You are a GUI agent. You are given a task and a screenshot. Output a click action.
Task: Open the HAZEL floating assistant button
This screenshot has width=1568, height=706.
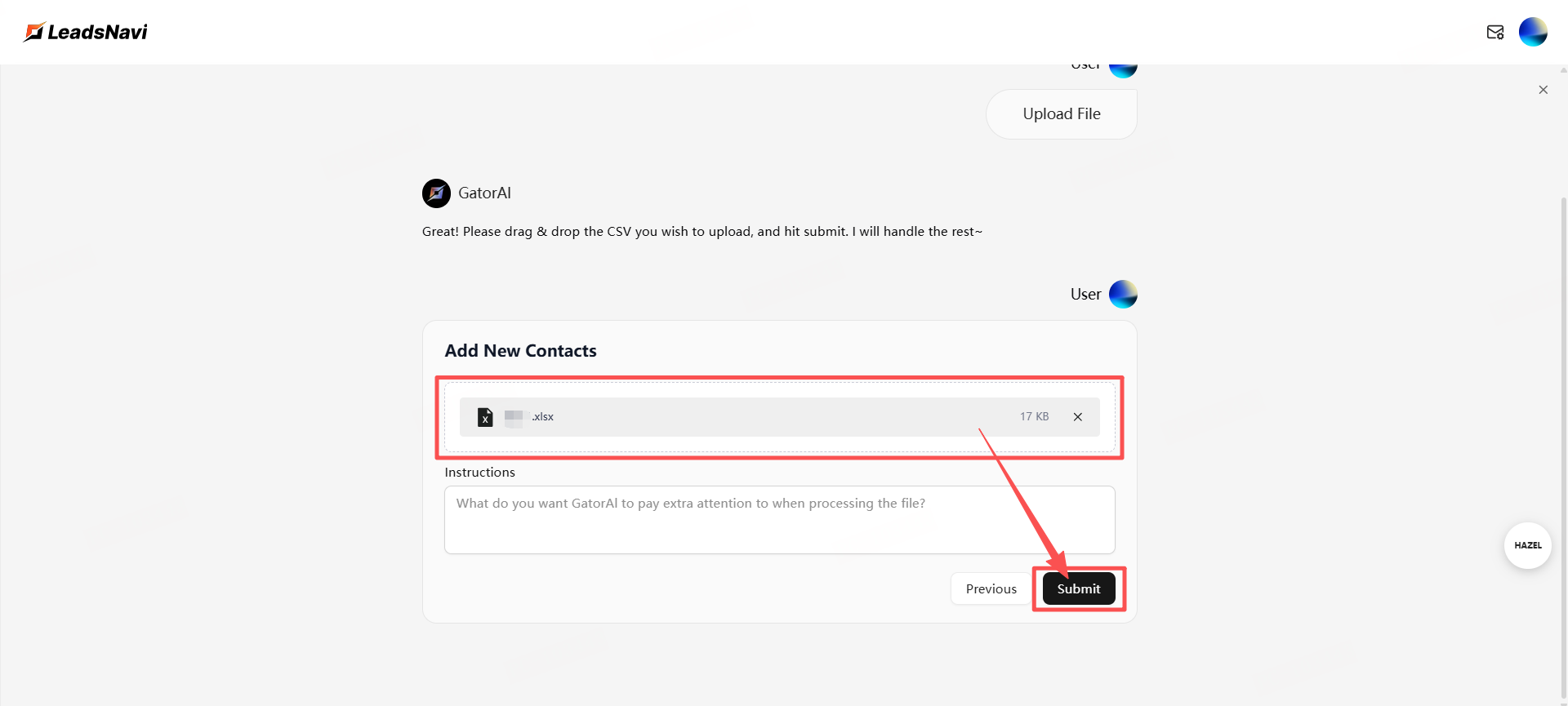pyautogui.click(x=1527, y=545)
